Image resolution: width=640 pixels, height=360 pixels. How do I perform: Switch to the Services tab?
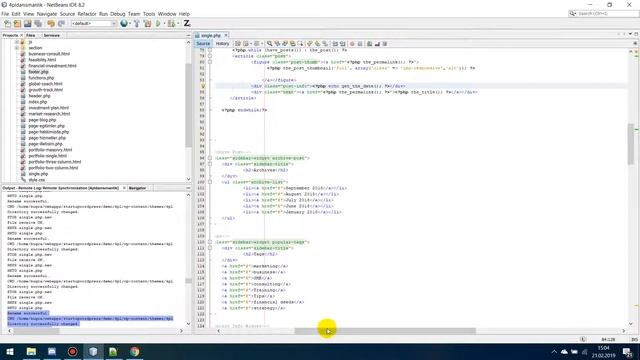pyautogui.click(x=52, y=36)
